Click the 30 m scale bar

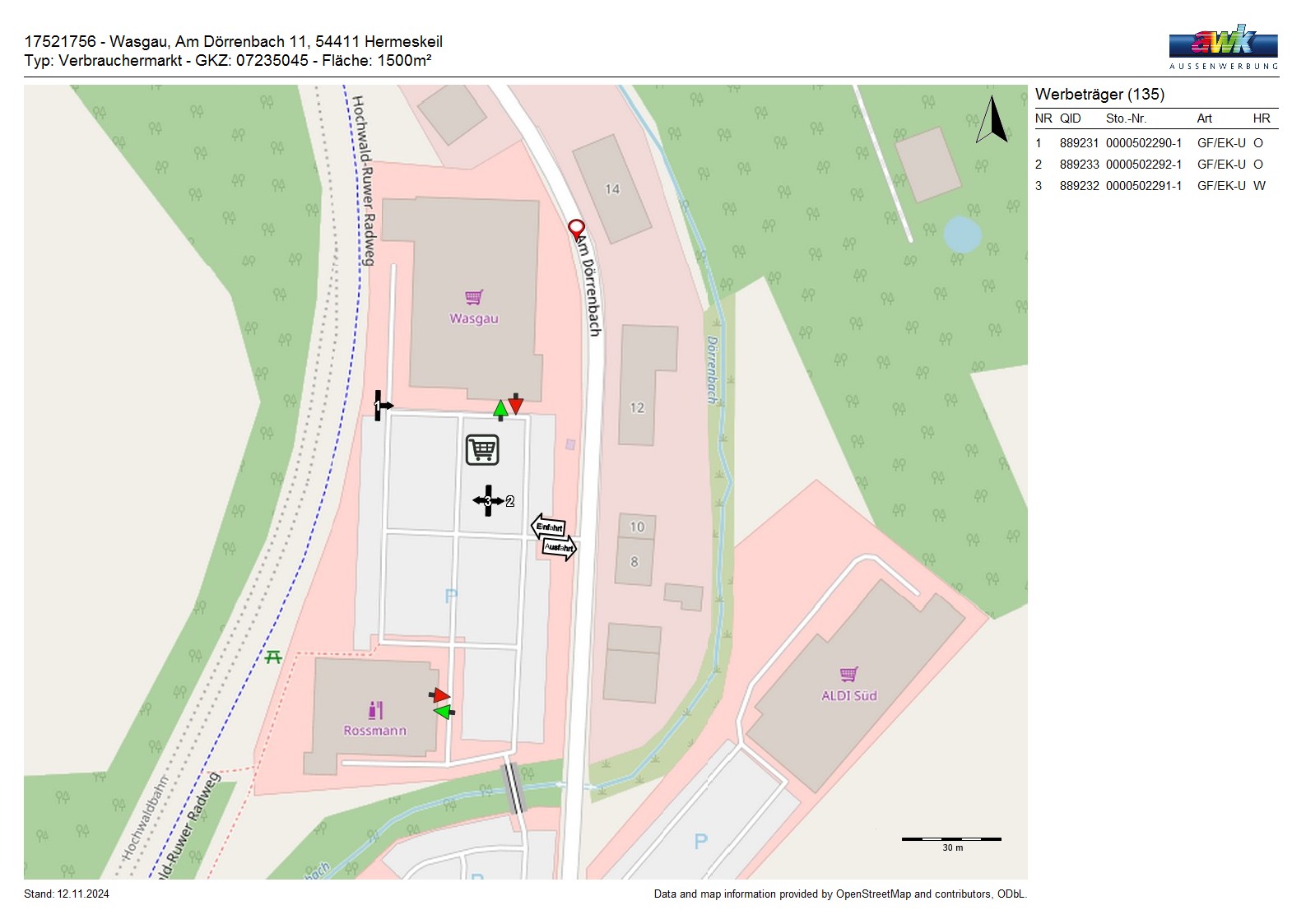[951, 839]
